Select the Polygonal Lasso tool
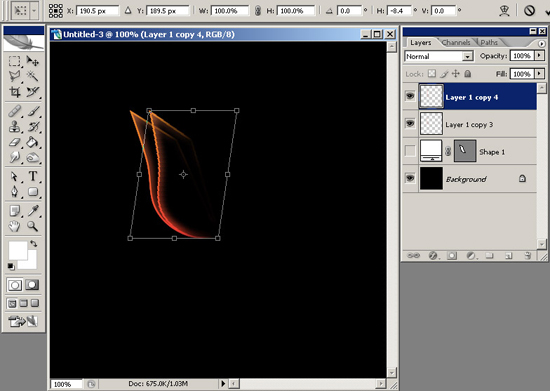Screen dimensions: 550x391 pos(14,76)
